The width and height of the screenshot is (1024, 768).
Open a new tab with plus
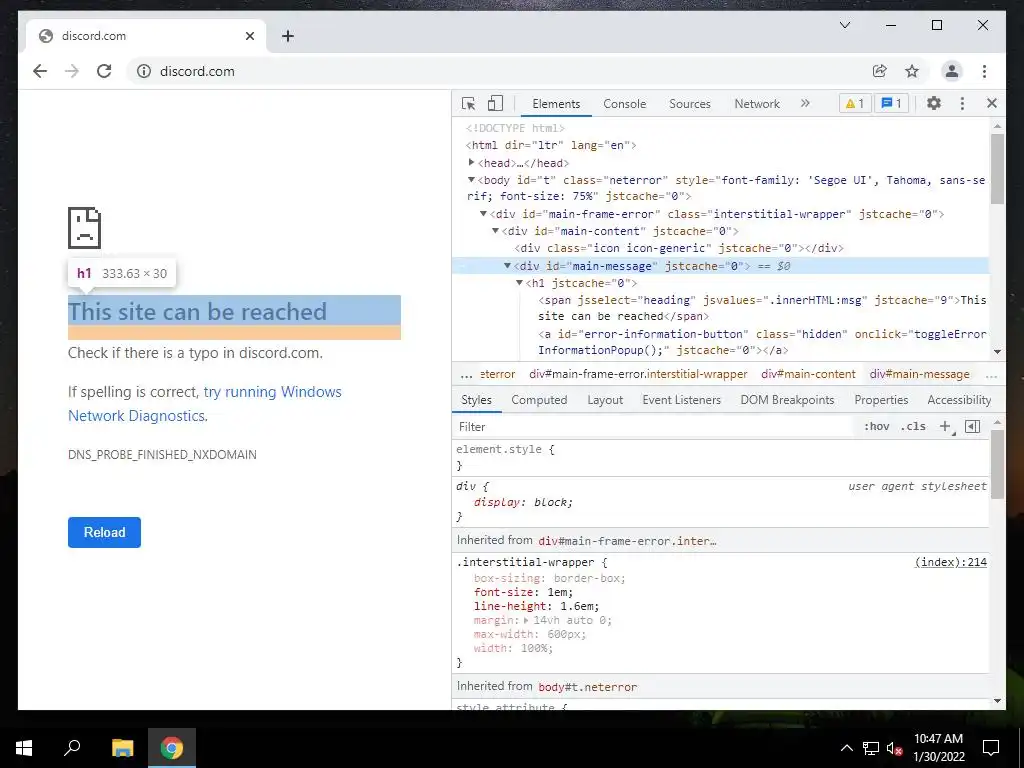coord(288,36)
